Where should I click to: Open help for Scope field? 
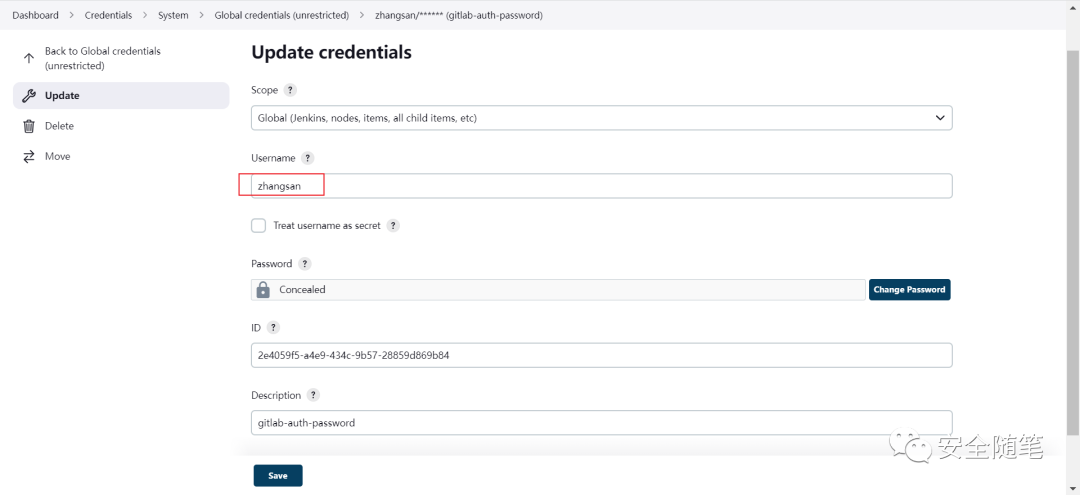tap(290, 90)
